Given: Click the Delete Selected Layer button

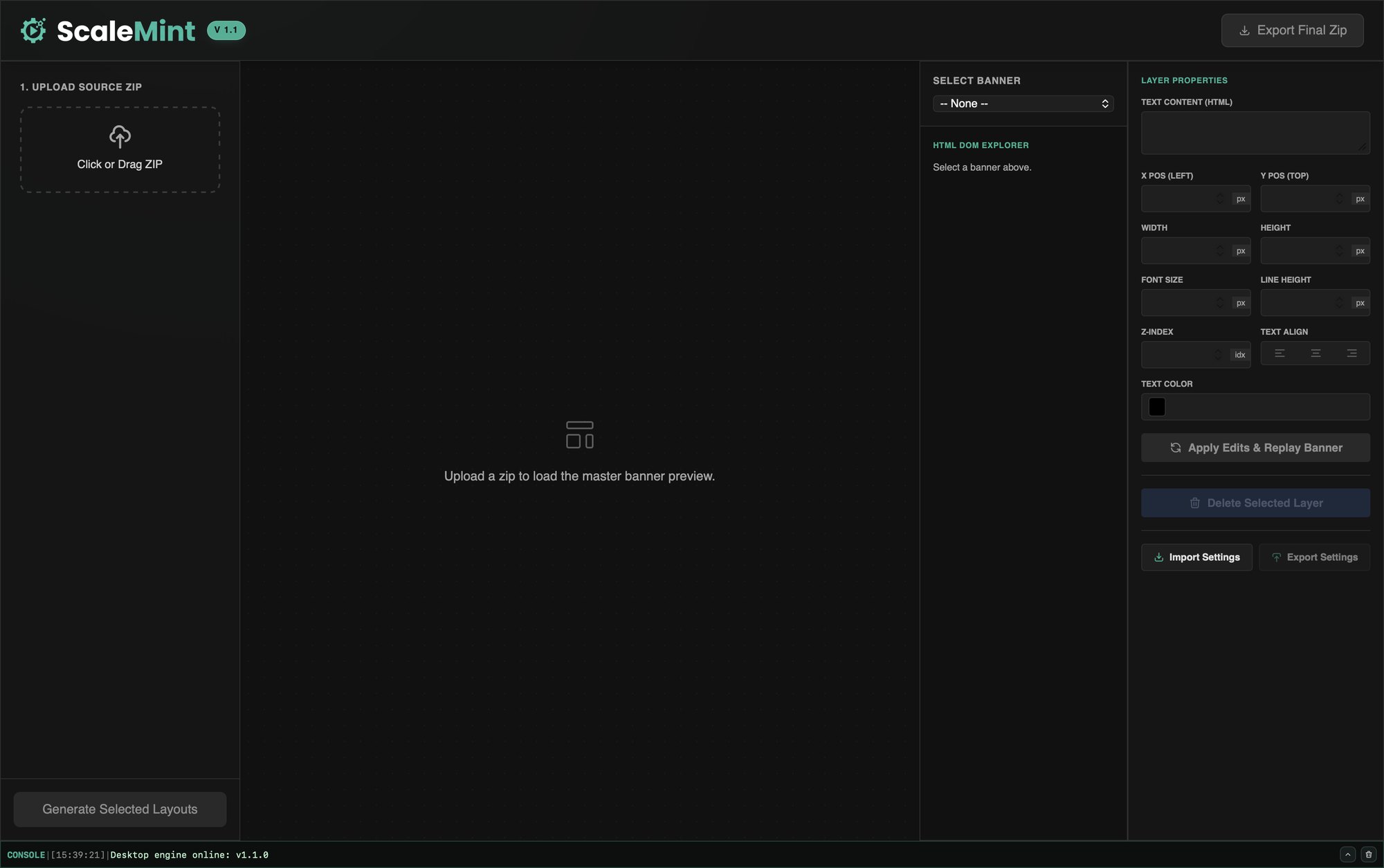Looking at the screenshot, I should [x=1255, y=503].
